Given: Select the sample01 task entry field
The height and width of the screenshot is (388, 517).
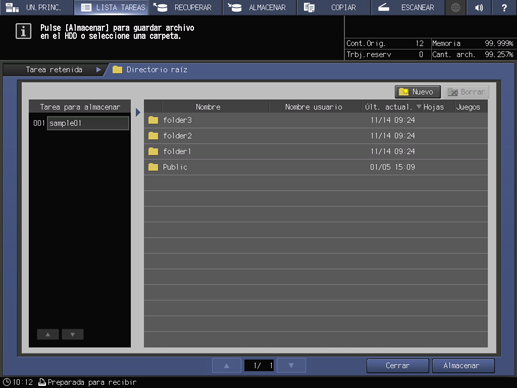Looking at the screenshot, I should pos(88,123).
